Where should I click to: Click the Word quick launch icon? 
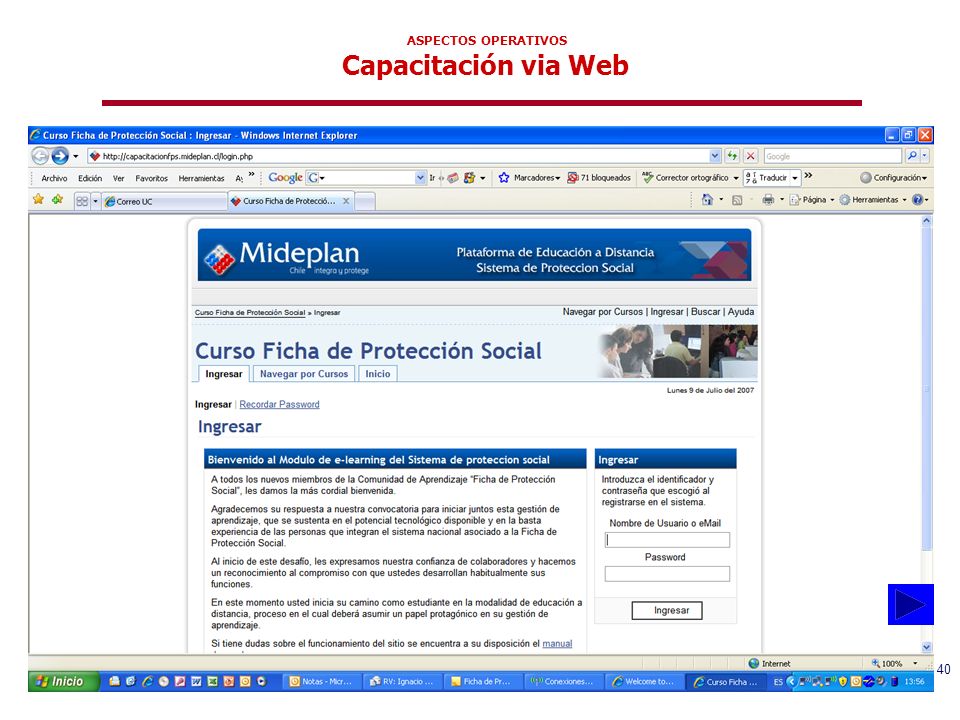point(196,681)
